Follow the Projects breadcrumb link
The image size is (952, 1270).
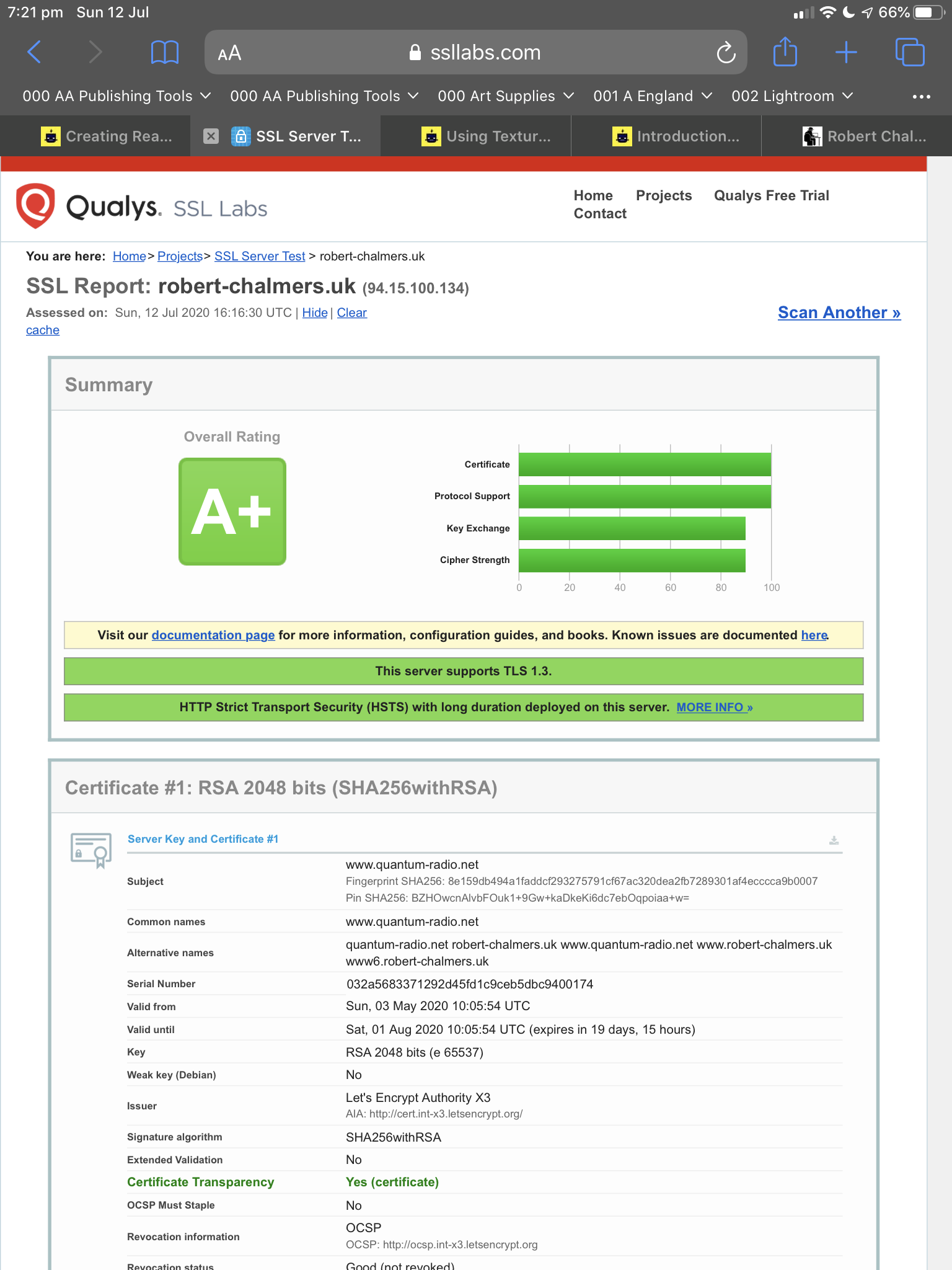180,256
